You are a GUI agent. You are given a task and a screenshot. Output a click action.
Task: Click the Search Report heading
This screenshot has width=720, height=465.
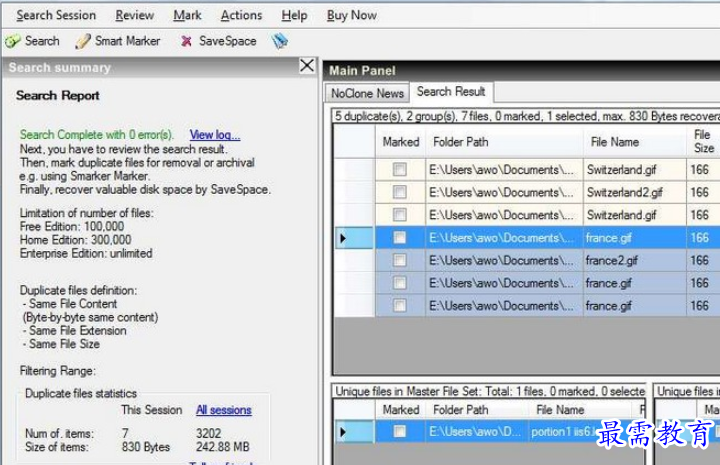point(58,95)
